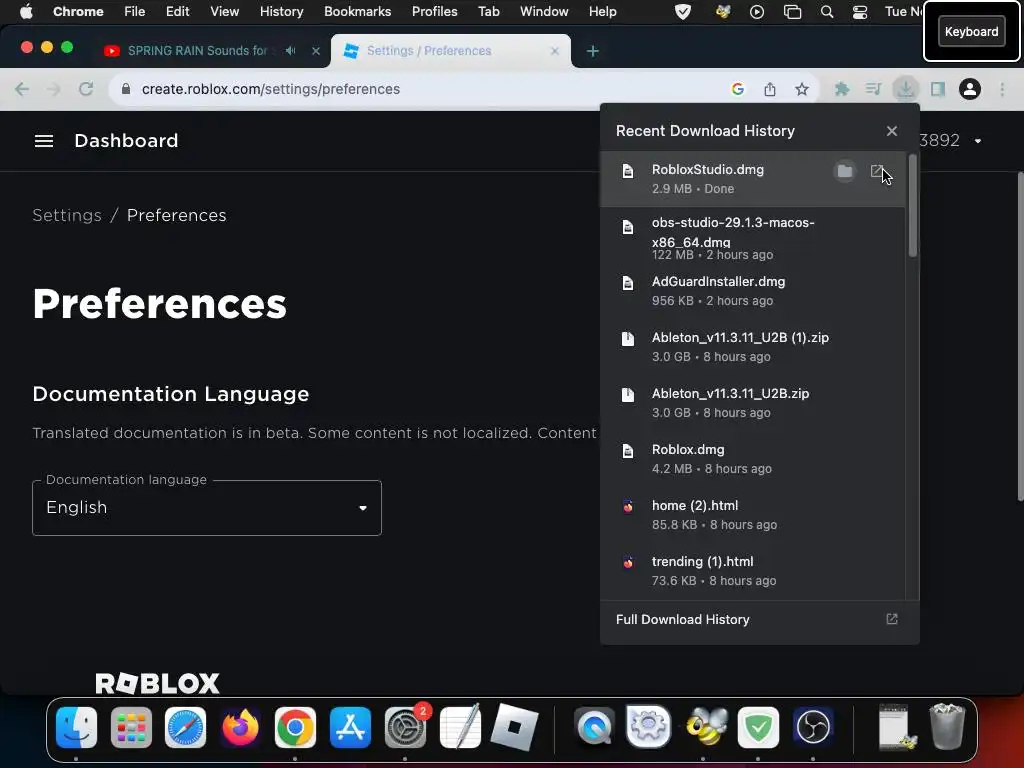The width and height of the screenshot is (1024, 768).
Task: Open Finder from the Dock
Action: click(76, 726)
